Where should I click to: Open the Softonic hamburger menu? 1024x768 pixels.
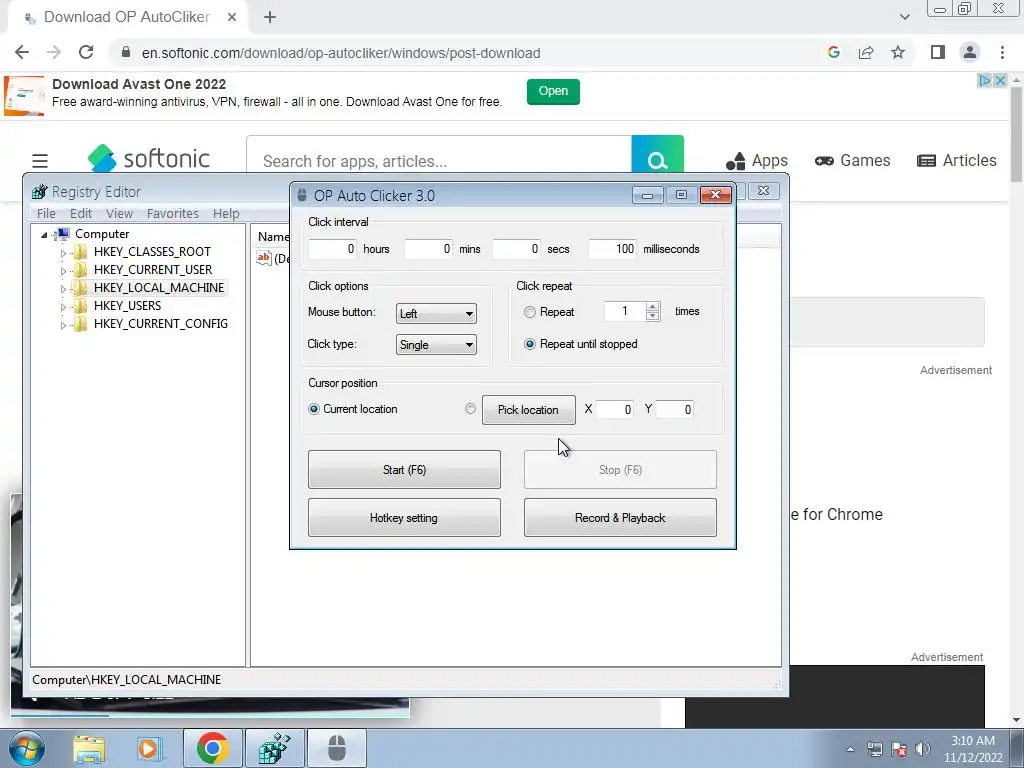pos(40,161)
